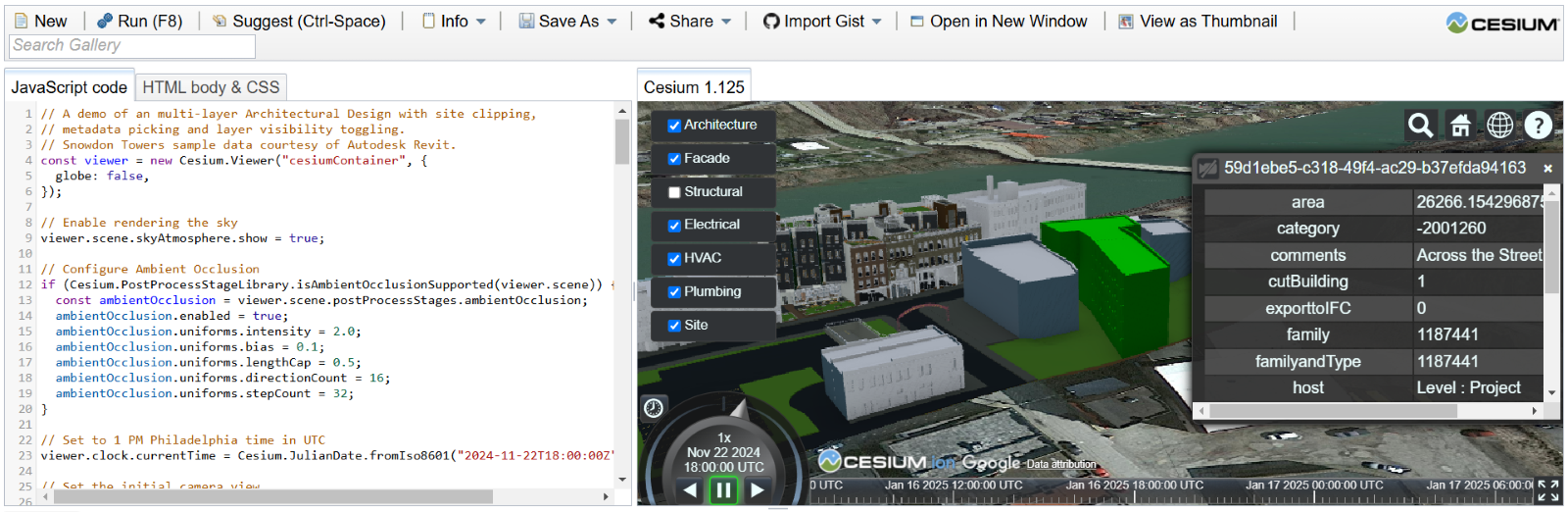Uncheck the Facade layer checkbox
The height and width of the screenshot is (512, 1568).
(674, 159)
